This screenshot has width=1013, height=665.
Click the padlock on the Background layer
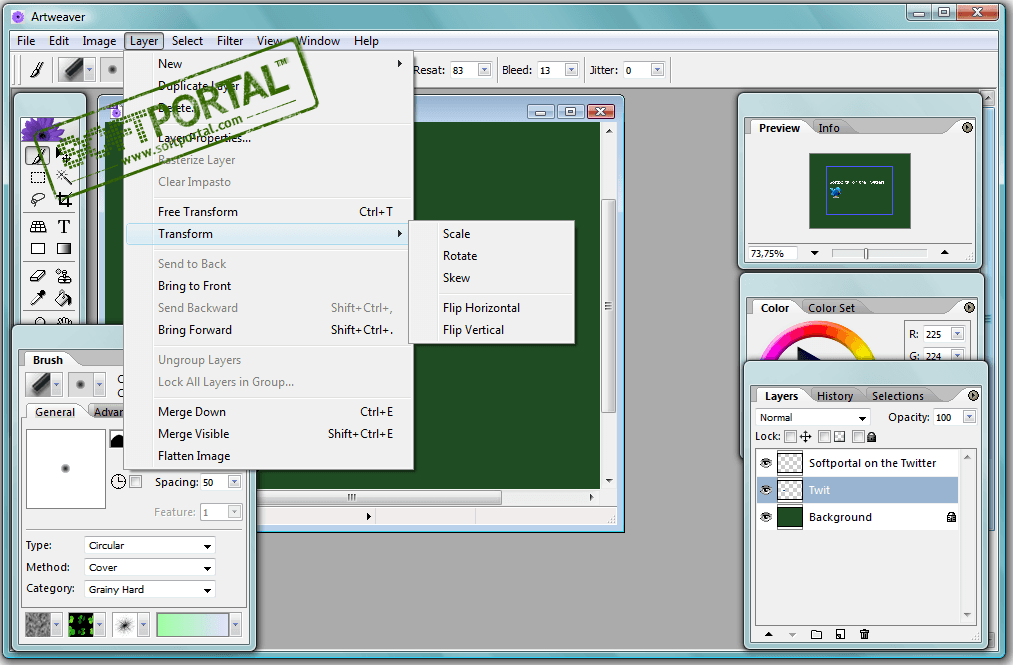(951, 517)
